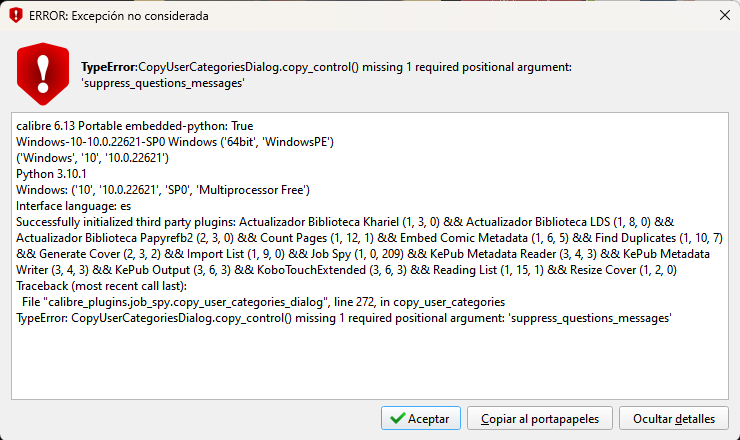The height and width of the screenshot is (440, 740).
Task: Click the small red shield title bar icon
Action: (15, 15)
